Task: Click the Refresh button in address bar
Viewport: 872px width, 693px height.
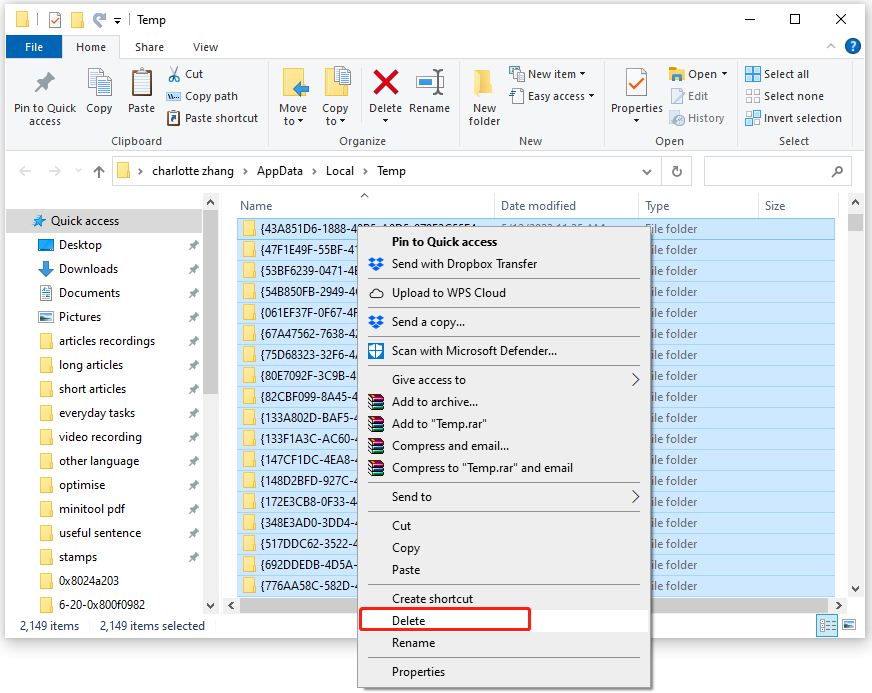Action: point(676,172)
